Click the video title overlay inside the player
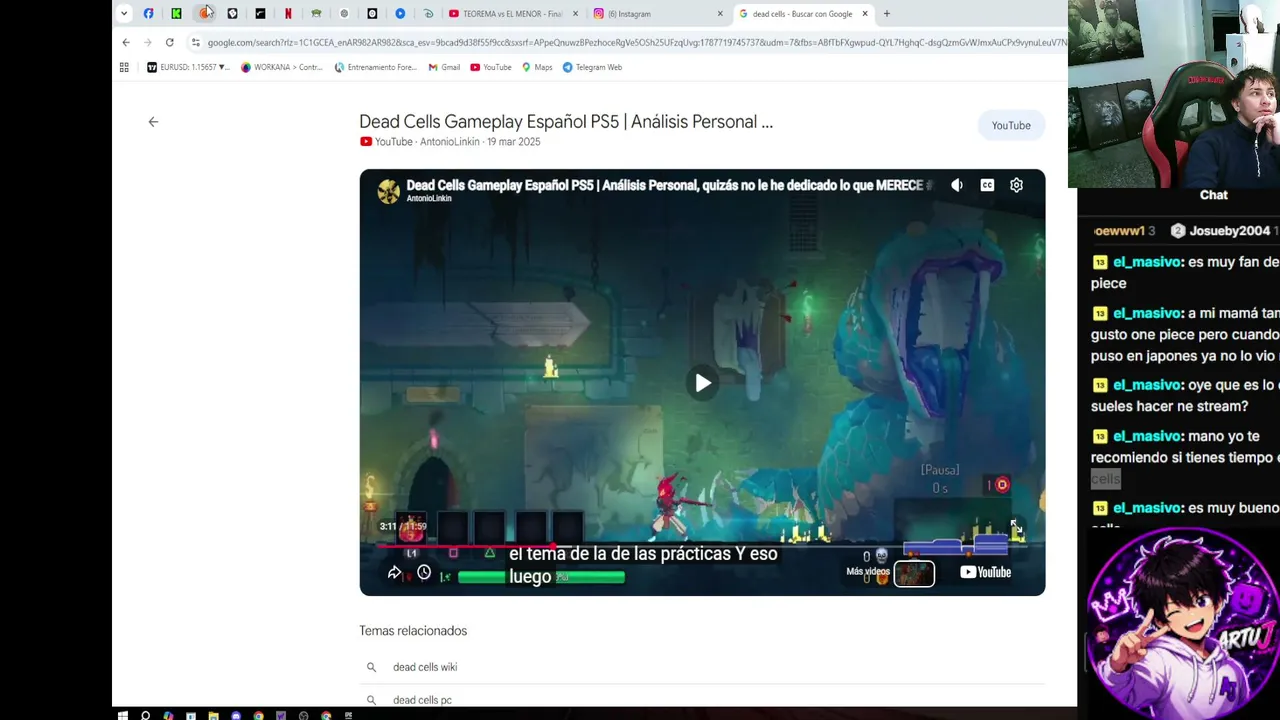This screenshot has width=1280, height=720. tap(668, 185)
